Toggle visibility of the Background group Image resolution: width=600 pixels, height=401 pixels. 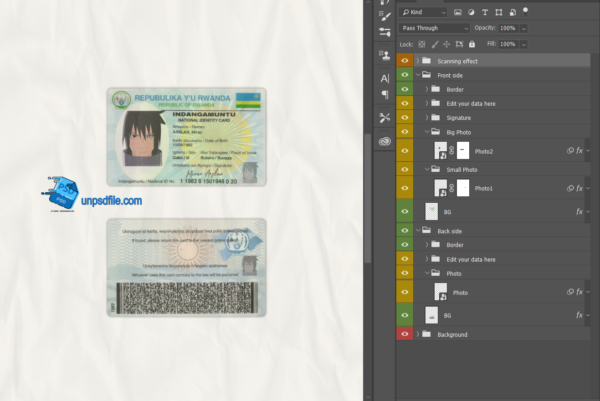point(404,334)
